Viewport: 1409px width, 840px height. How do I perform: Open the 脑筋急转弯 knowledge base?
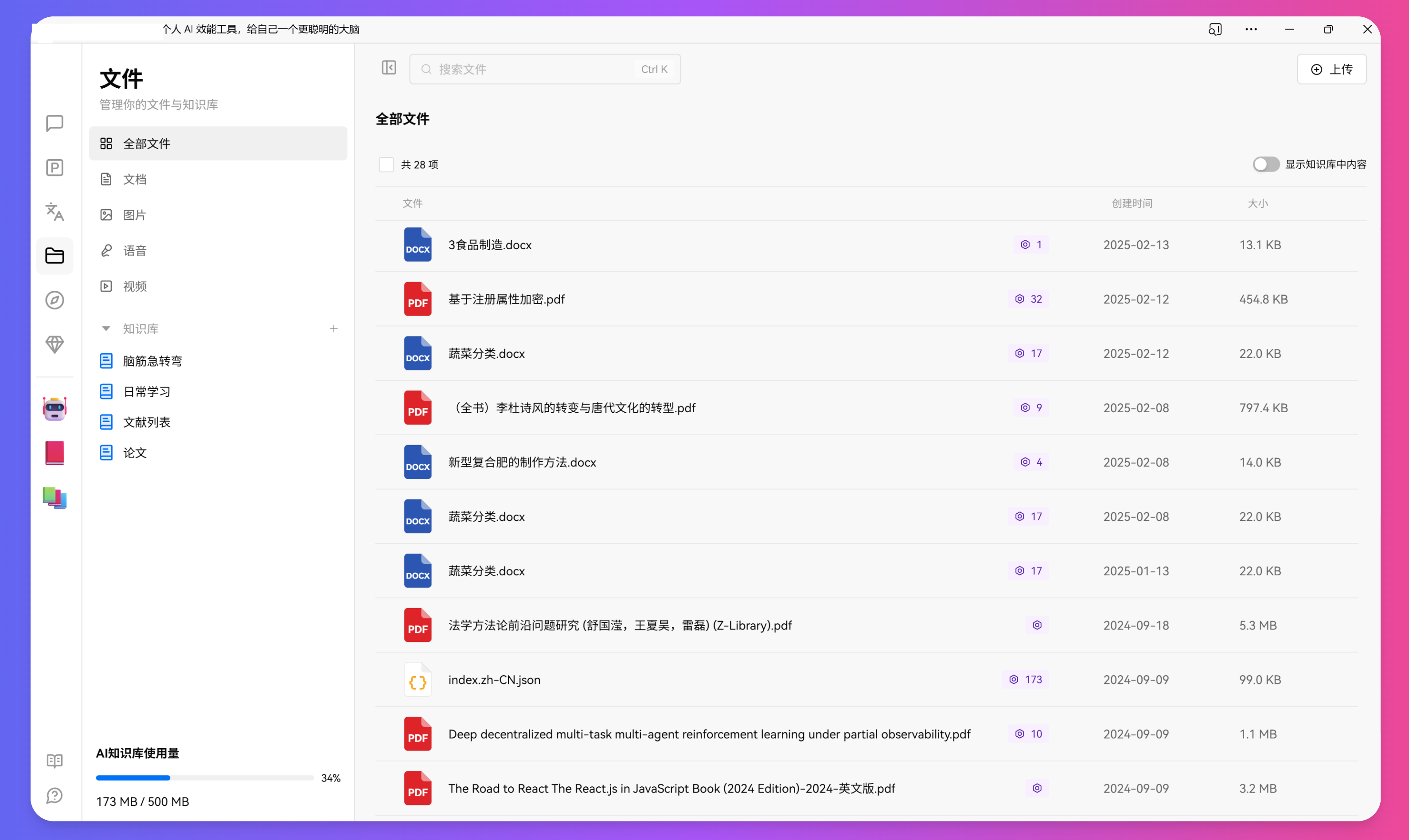(x=152, y=361)
